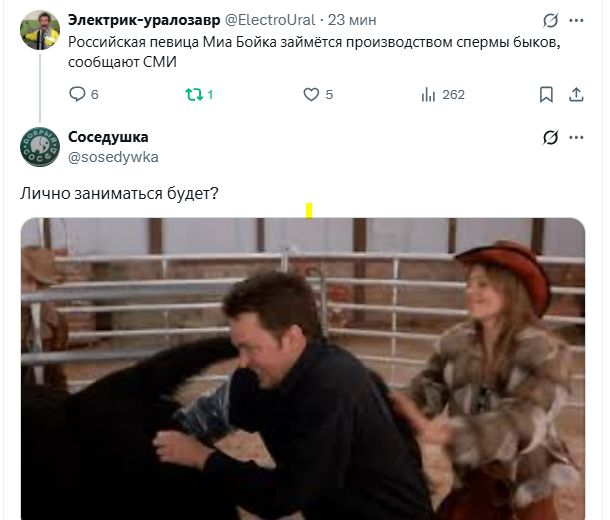Visit the @sosedywka handle
The width and height of the screenshot is (610, 520).
point(113,157)
